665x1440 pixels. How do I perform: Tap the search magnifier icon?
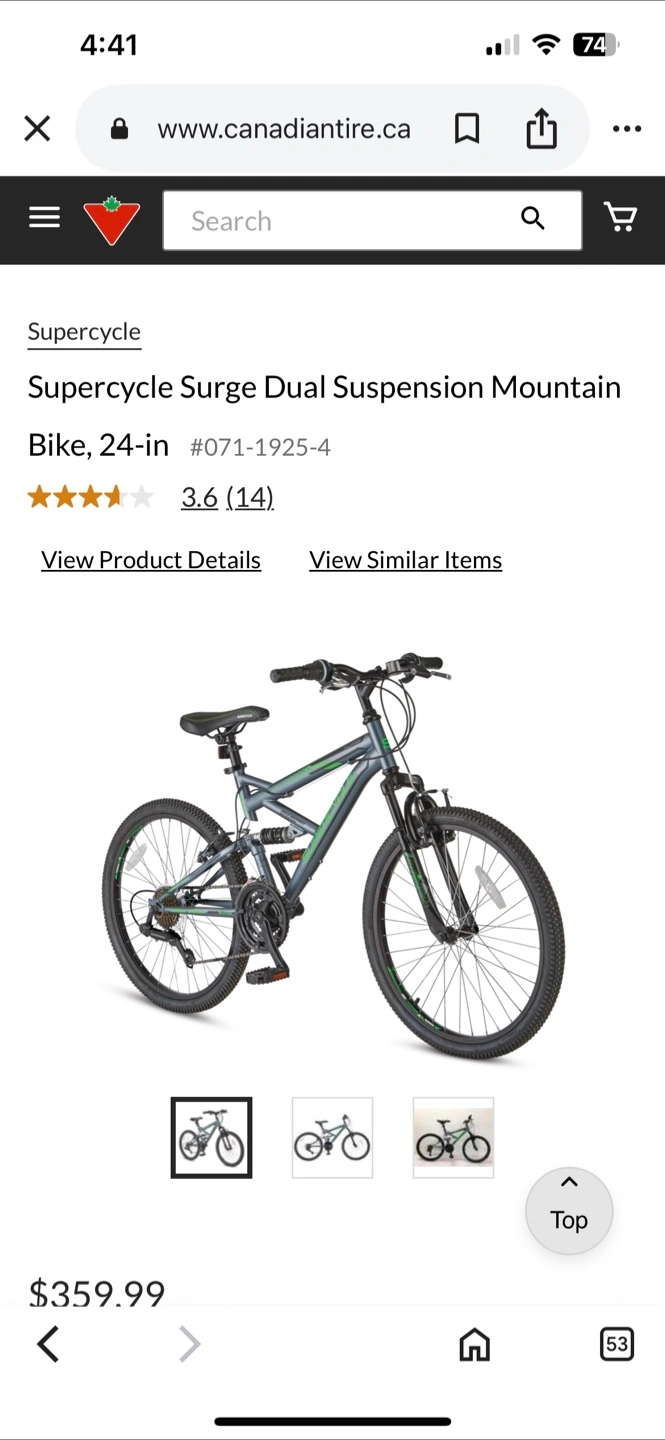533,218
